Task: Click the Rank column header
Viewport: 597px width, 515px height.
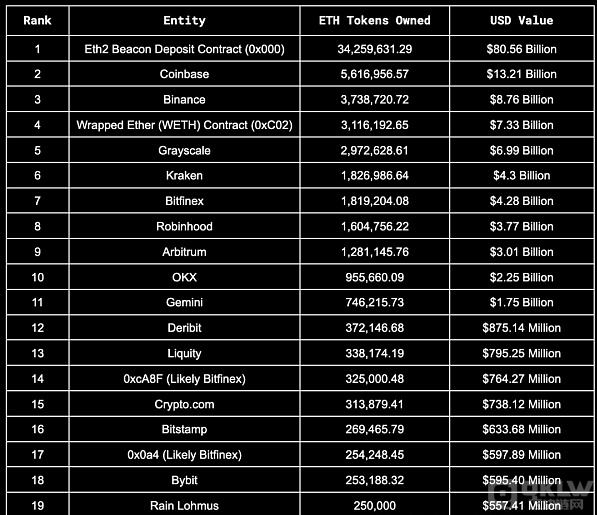Action: click(37, 21)
